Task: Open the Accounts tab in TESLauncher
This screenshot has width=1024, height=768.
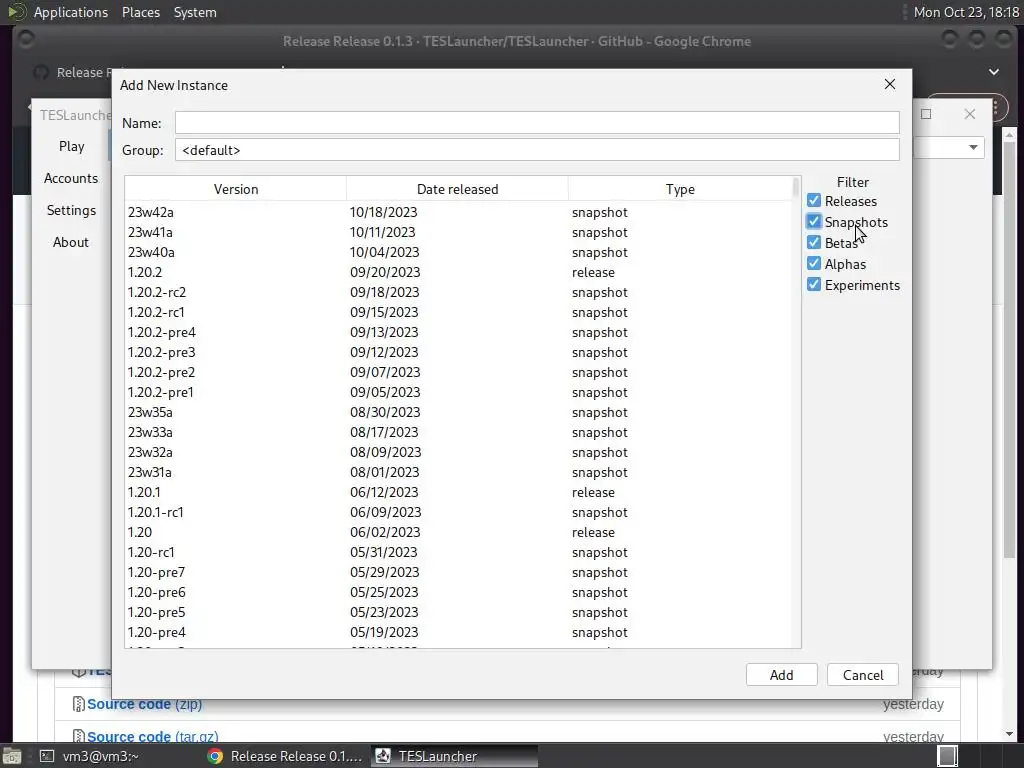Action: pyautogui.click(x=71, y=178)
